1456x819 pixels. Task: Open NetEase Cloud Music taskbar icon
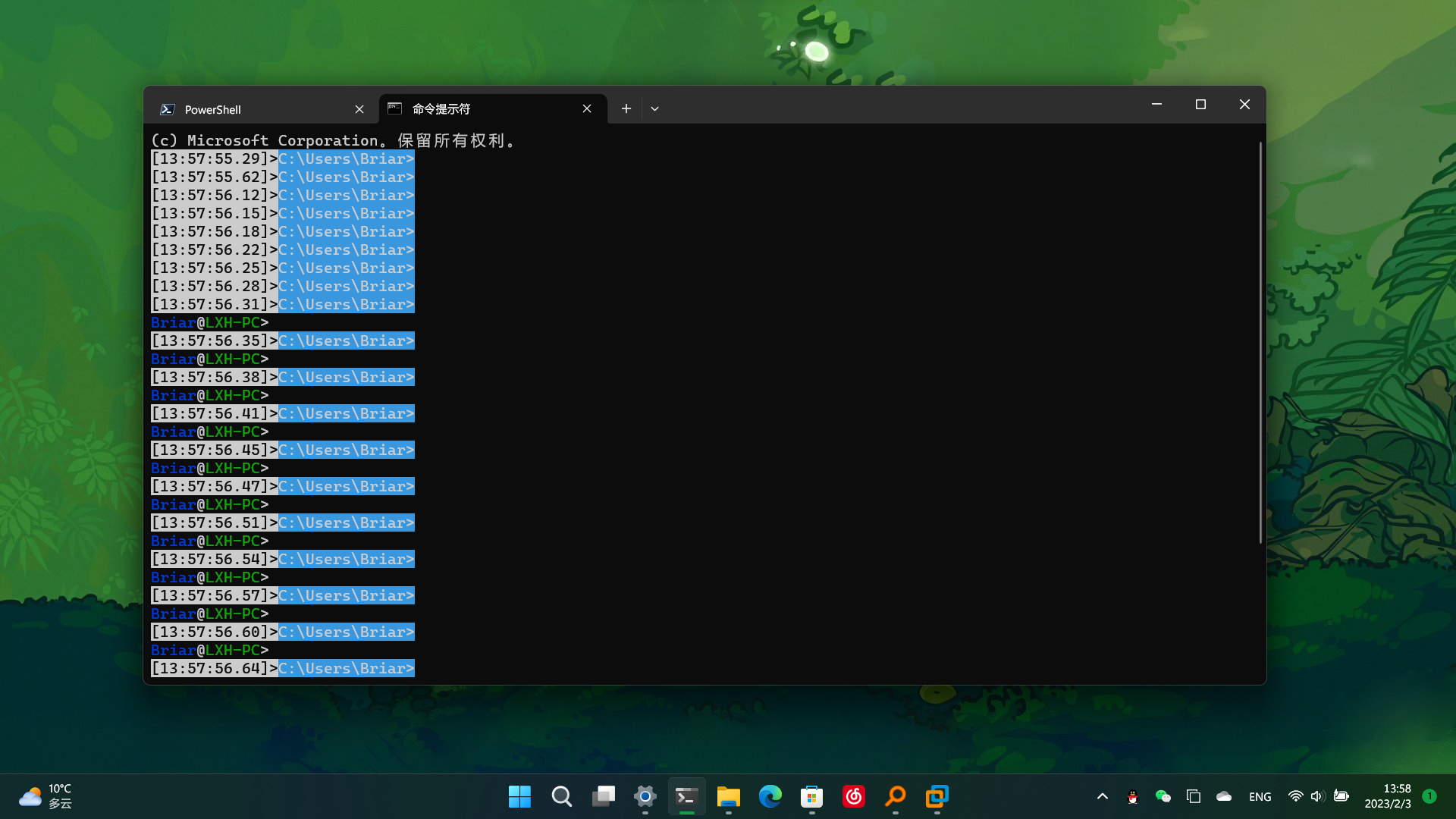tap(854, 796)
